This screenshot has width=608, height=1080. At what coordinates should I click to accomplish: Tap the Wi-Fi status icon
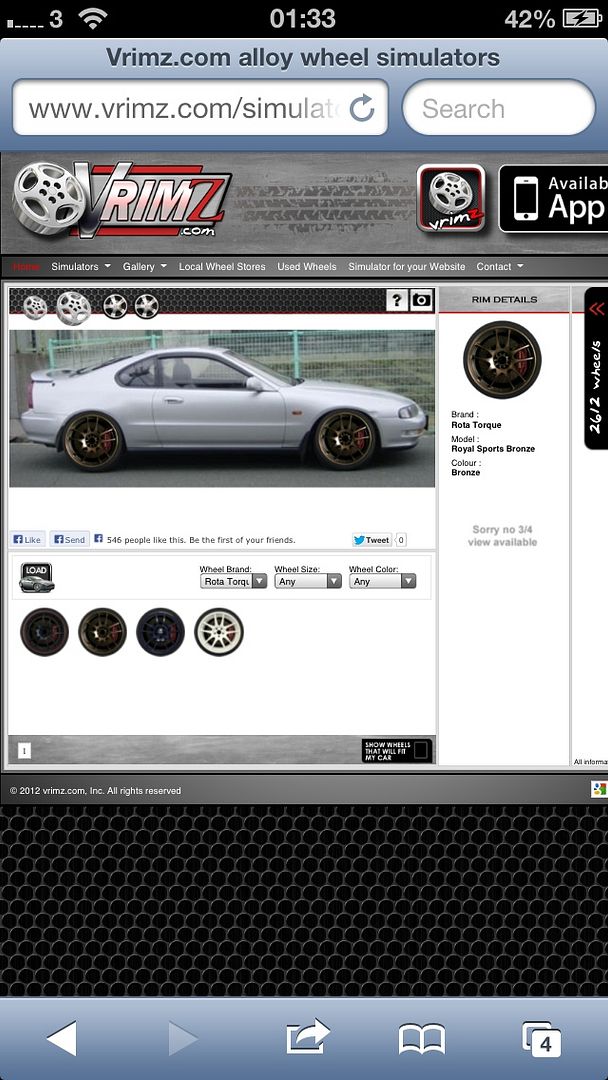click(92, 18)
